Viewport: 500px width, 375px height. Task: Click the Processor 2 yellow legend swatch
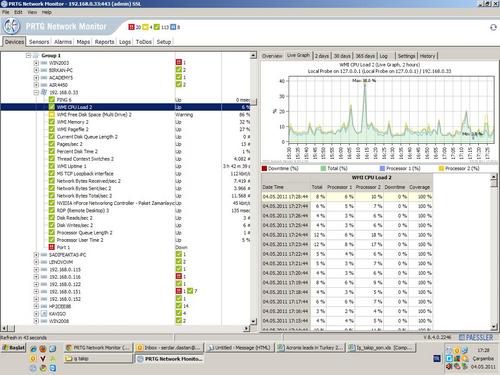coord(441,168)
